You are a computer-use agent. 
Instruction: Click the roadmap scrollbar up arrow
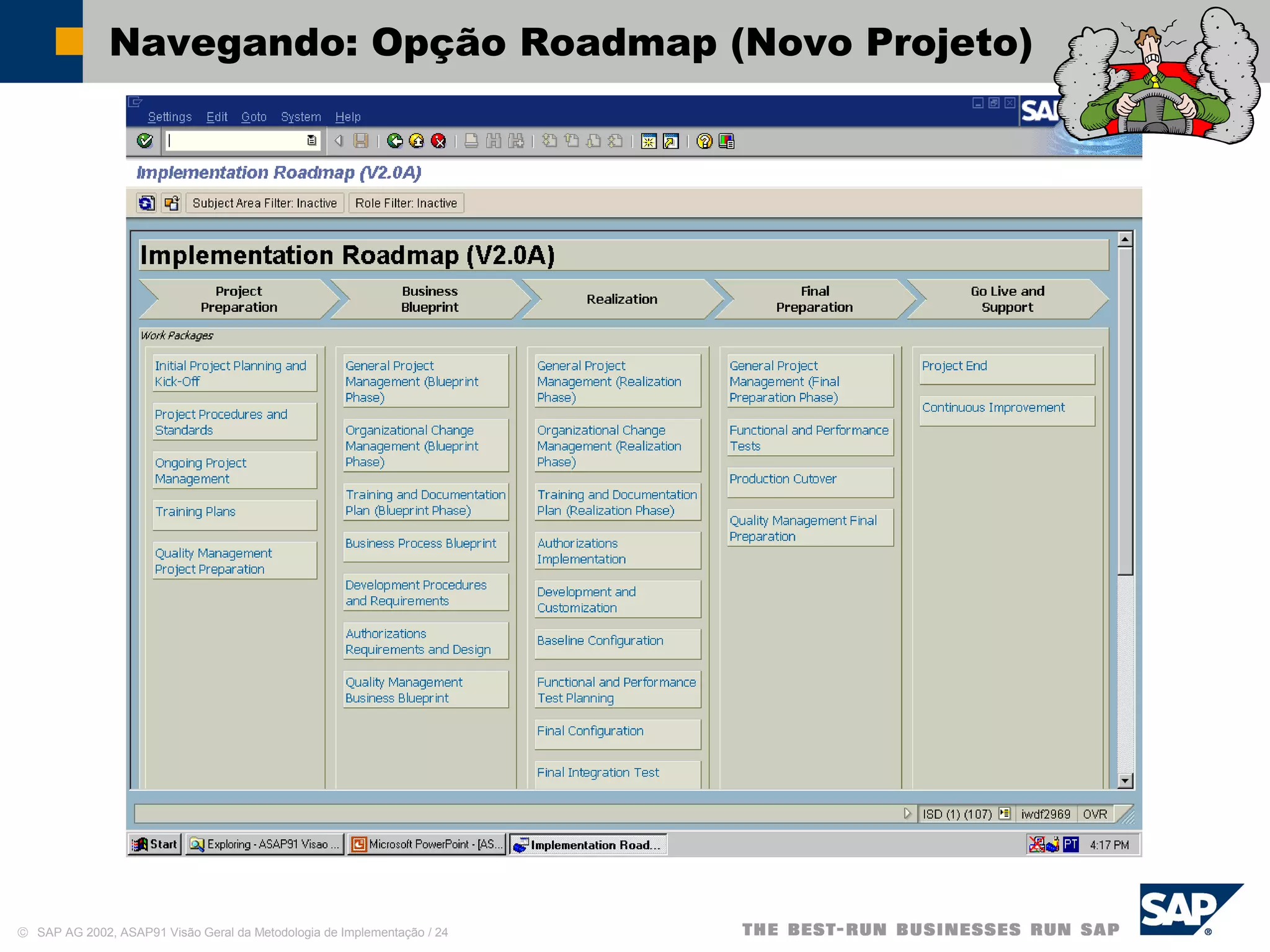click(x=1125, y=239)
